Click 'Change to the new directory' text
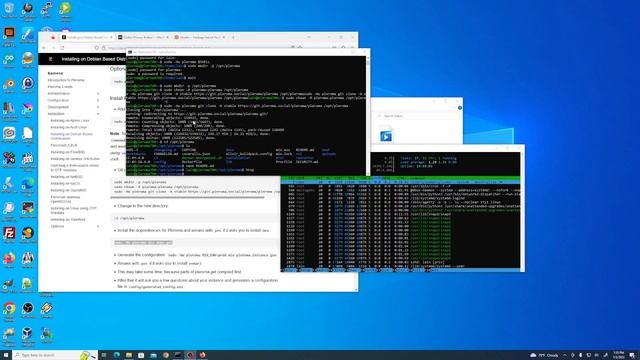640x360 pixels. [142, 206]
